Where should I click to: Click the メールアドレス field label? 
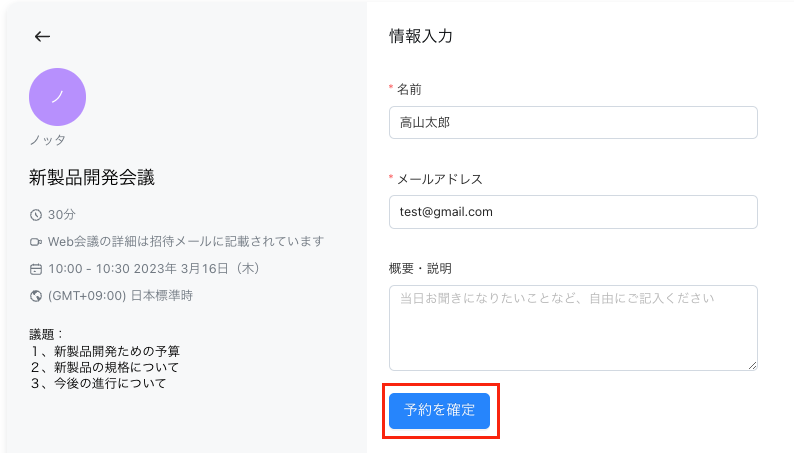(440, 179)
